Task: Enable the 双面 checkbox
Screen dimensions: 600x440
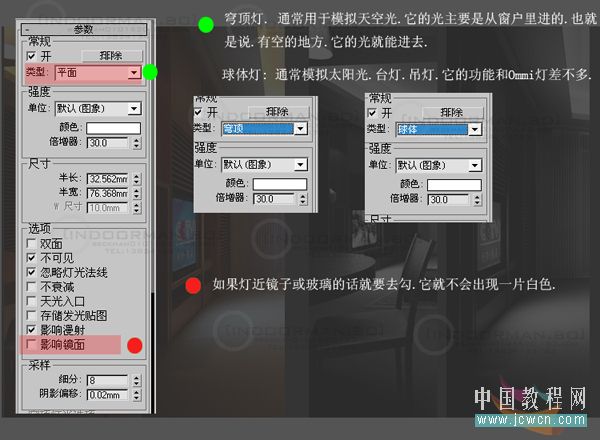Action: (31, 243)
